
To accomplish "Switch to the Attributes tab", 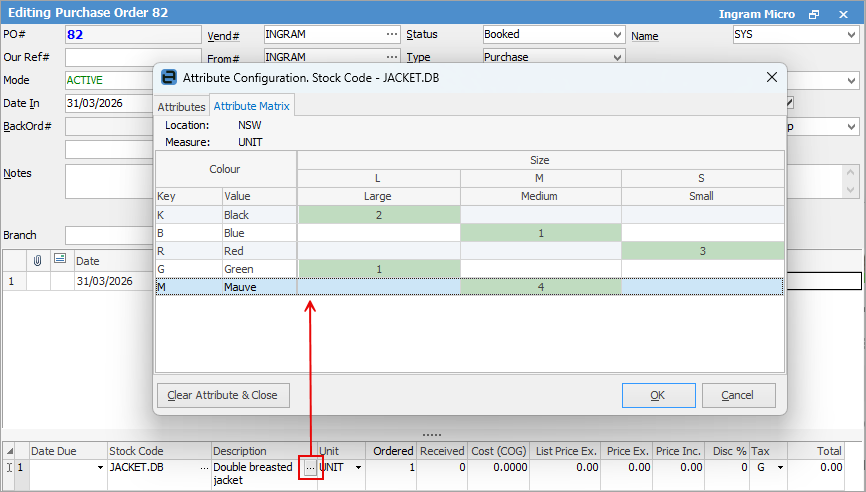I will [181, 106].
